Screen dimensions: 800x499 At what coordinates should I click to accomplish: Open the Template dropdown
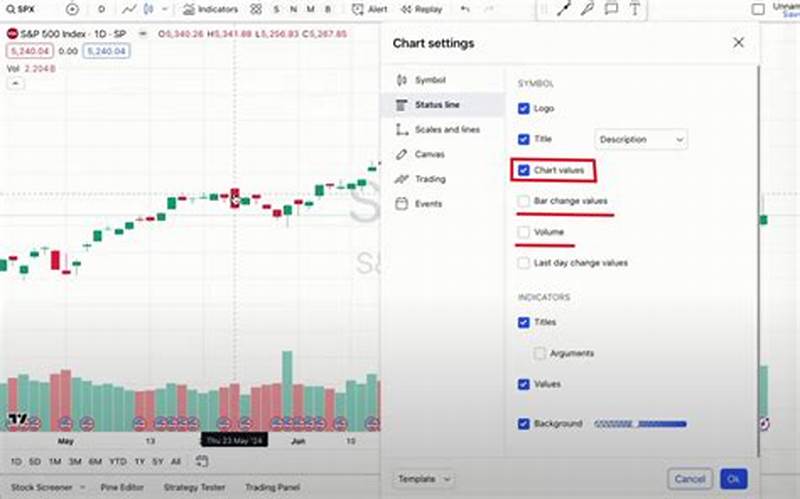423,479
